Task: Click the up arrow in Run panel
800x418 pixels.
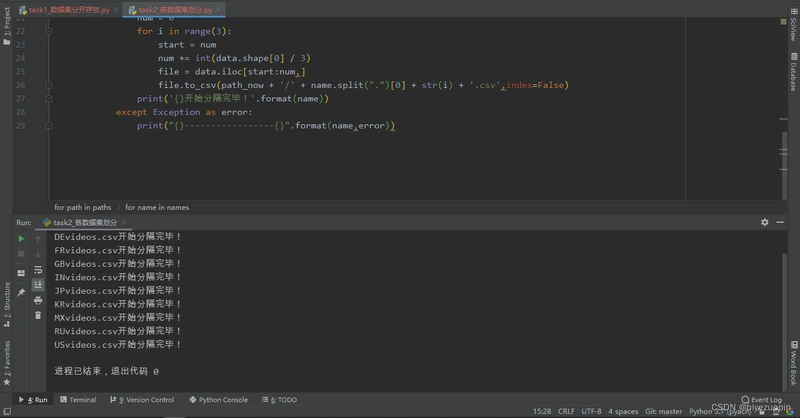Action: [38, 239]
